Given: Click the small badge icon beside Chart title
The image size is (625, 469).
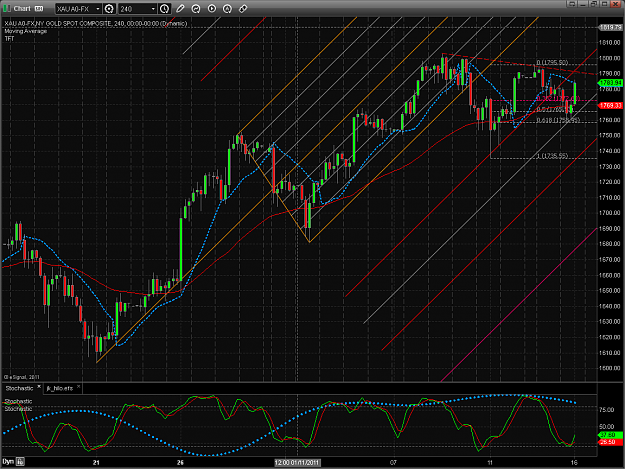Looking at the screenshot, I should (x=39, y=8).
